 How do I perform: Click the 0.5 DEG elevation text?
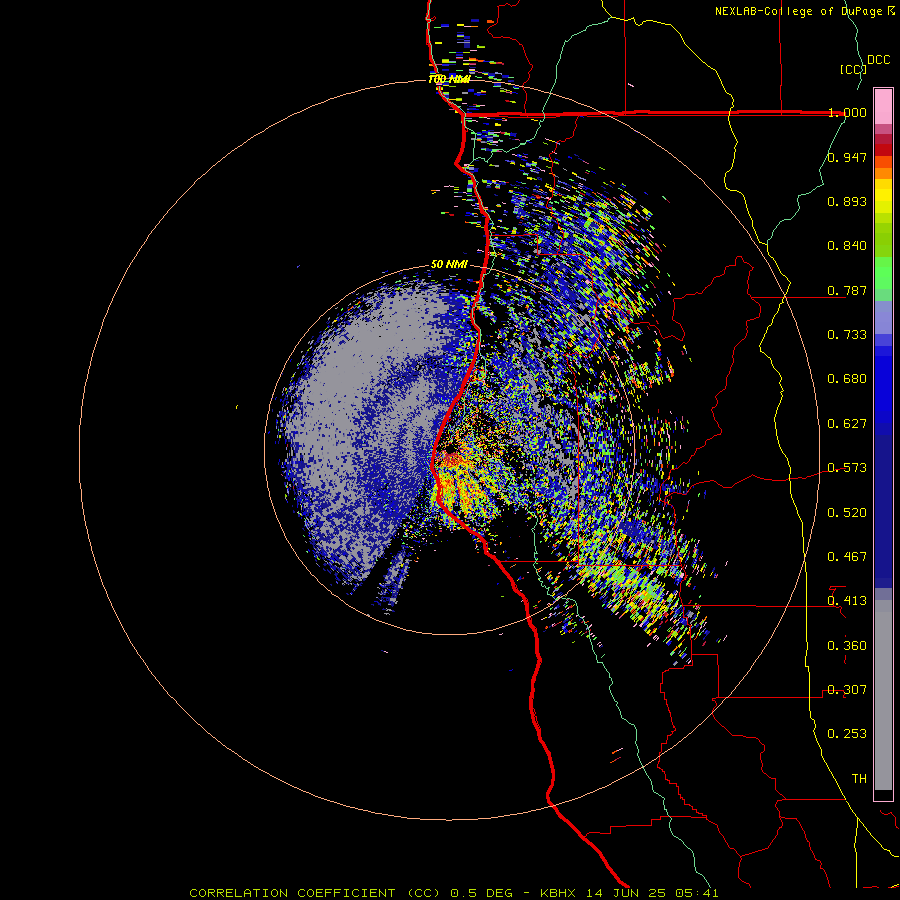481,893
